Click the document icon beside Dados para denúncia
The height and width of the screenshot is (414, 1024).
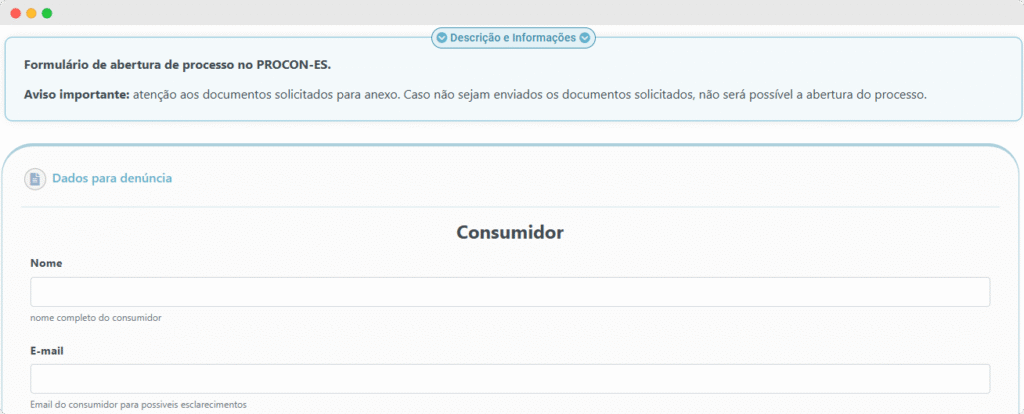[x=35, y=179]
